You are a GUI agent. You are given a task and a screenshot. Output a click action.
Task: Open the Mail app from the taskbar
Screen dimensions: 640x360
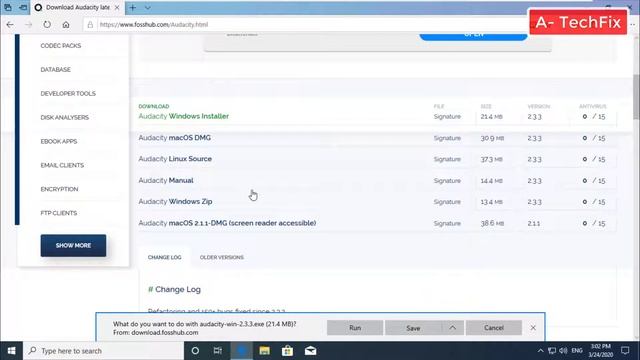click(x=311, y=351)
